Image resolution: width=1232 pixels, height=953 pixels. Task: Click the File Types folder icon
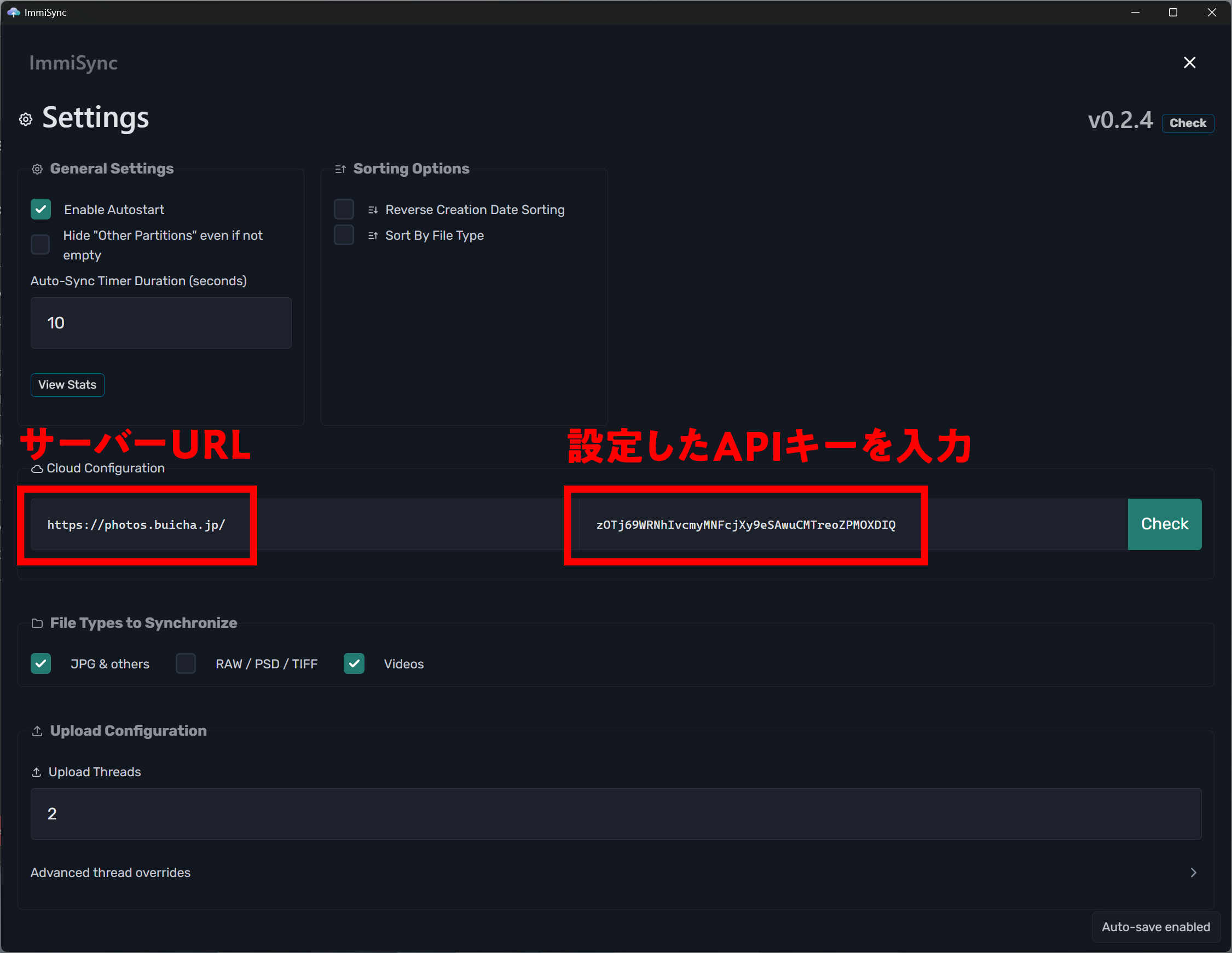tap(37, 623)
